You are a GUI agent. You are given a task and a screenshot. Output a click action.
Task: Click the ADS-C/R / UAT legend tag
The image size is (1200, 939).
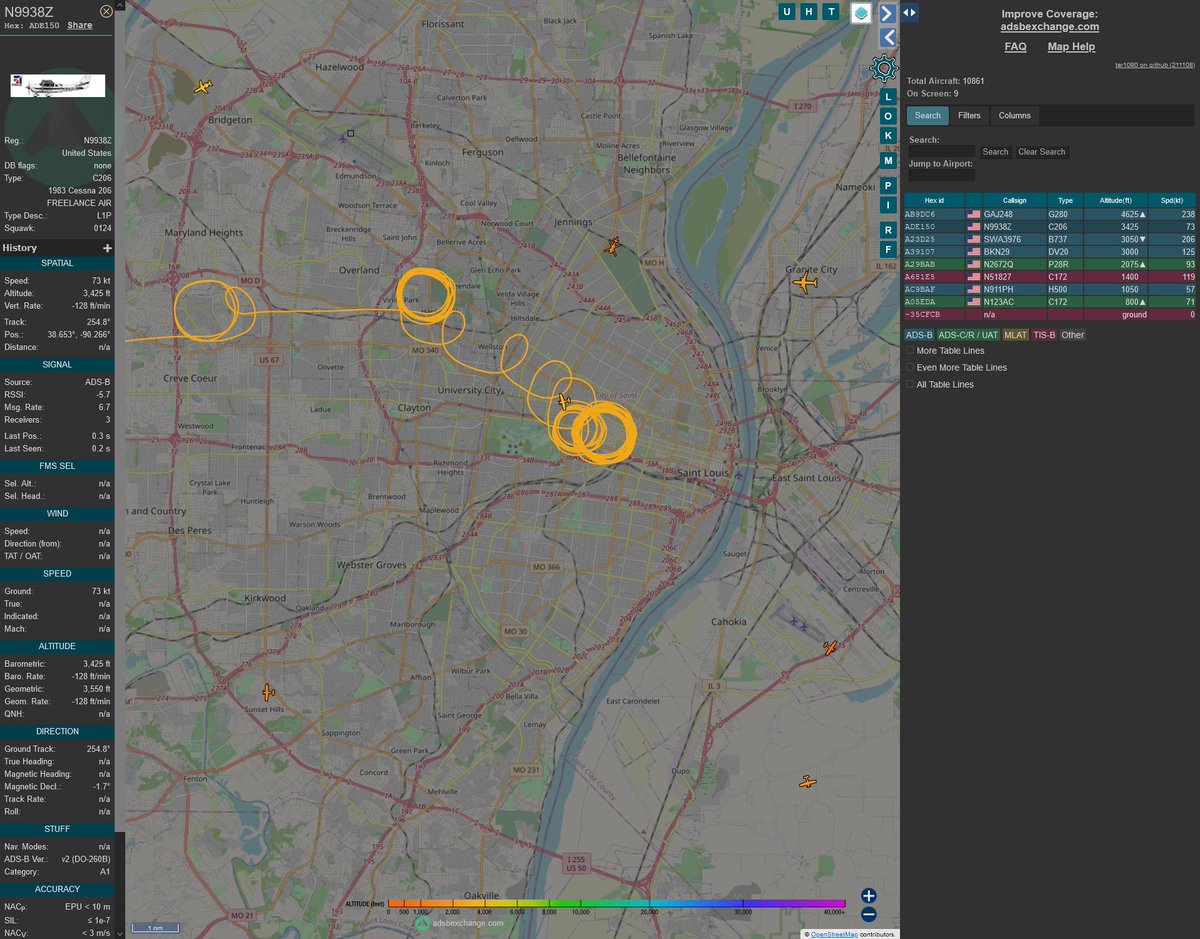point(968,335)
